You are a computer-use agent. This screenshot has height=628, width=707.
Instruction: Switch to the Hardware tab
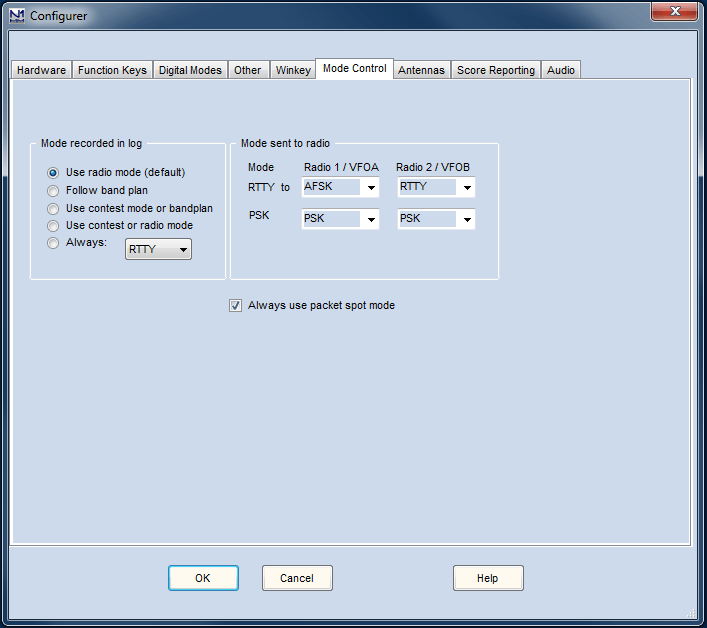(x=41, y=70)
